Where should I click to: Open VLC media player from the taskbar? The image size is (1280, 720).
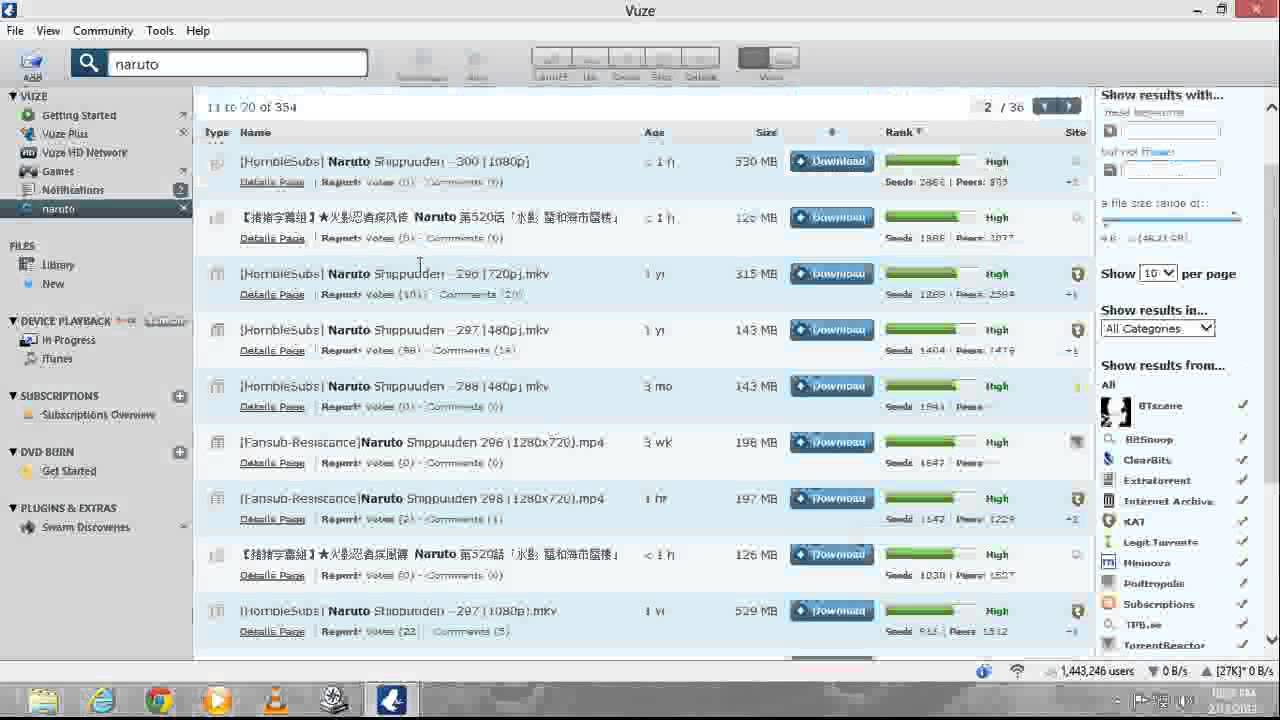[x=275, y=701]
